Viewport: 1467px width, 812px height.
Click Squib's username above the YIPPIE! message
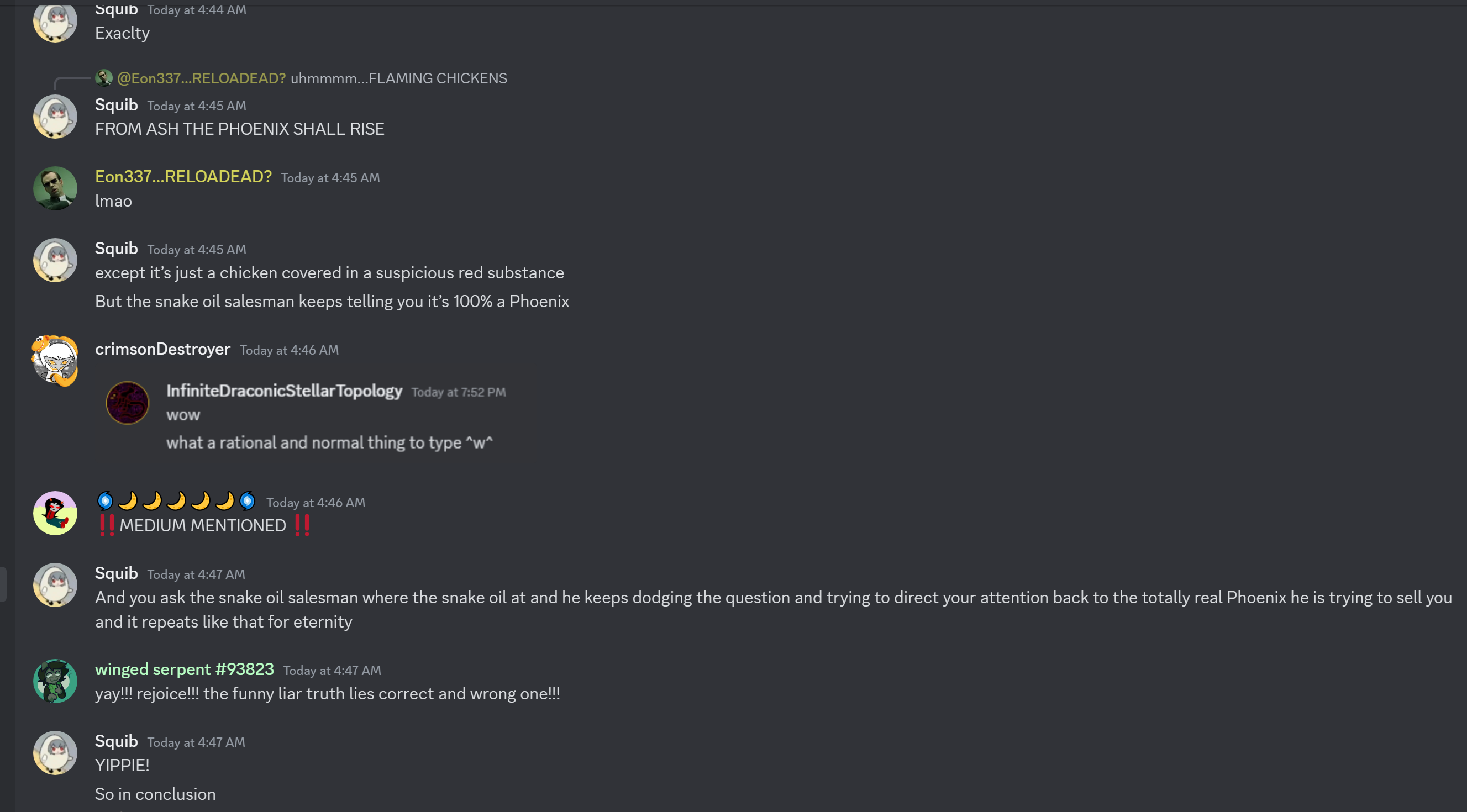(x=116, y=741)
